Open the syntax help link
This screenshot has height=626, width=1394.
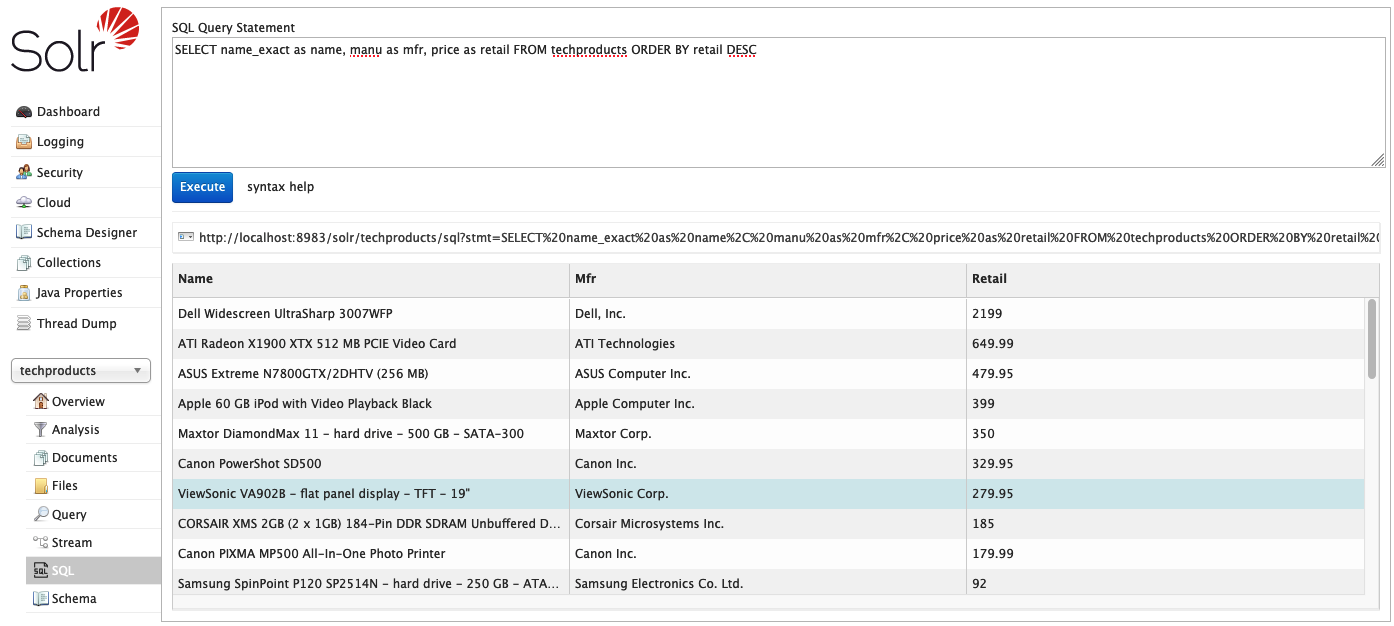[x=280, y=187]
